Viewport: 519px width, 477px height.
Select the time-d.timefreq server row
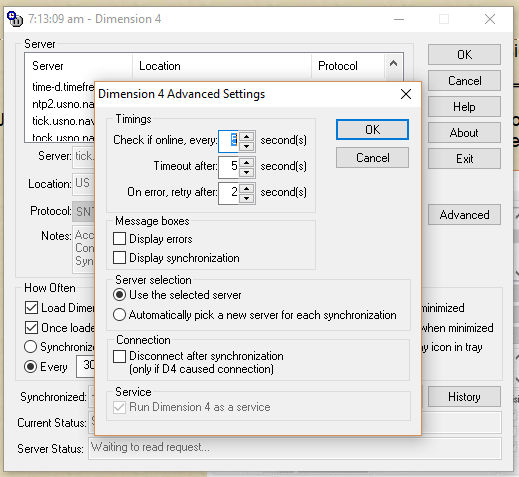pyautogui.click(x=63, y=87)
